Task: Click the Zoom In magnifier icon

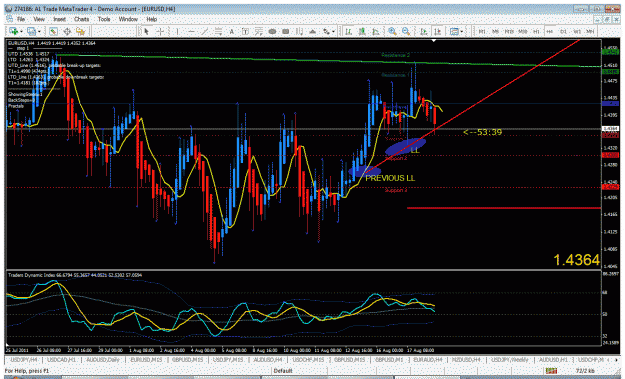Action: (x=392, y=31)
